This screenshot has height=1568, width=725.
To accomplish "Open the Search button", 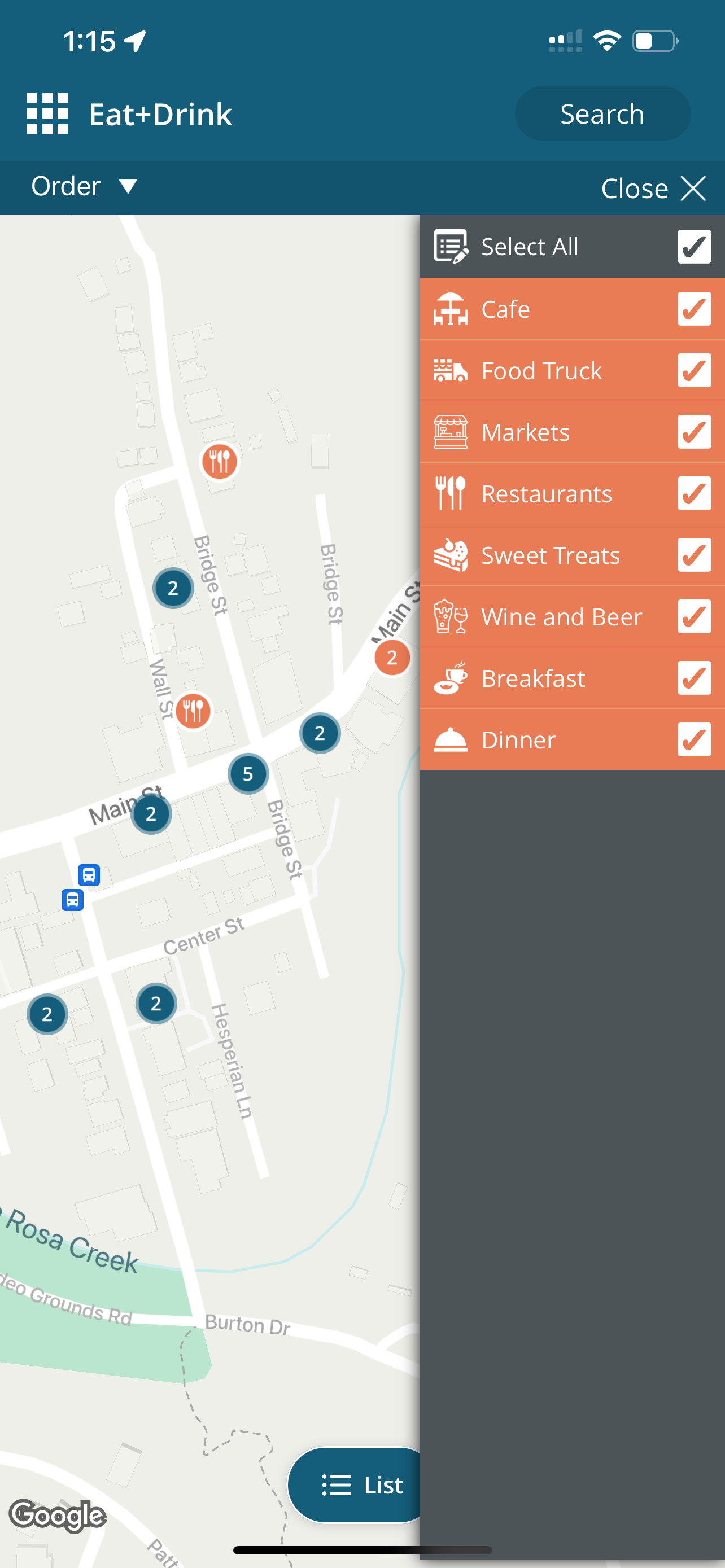I will point(602,114).
